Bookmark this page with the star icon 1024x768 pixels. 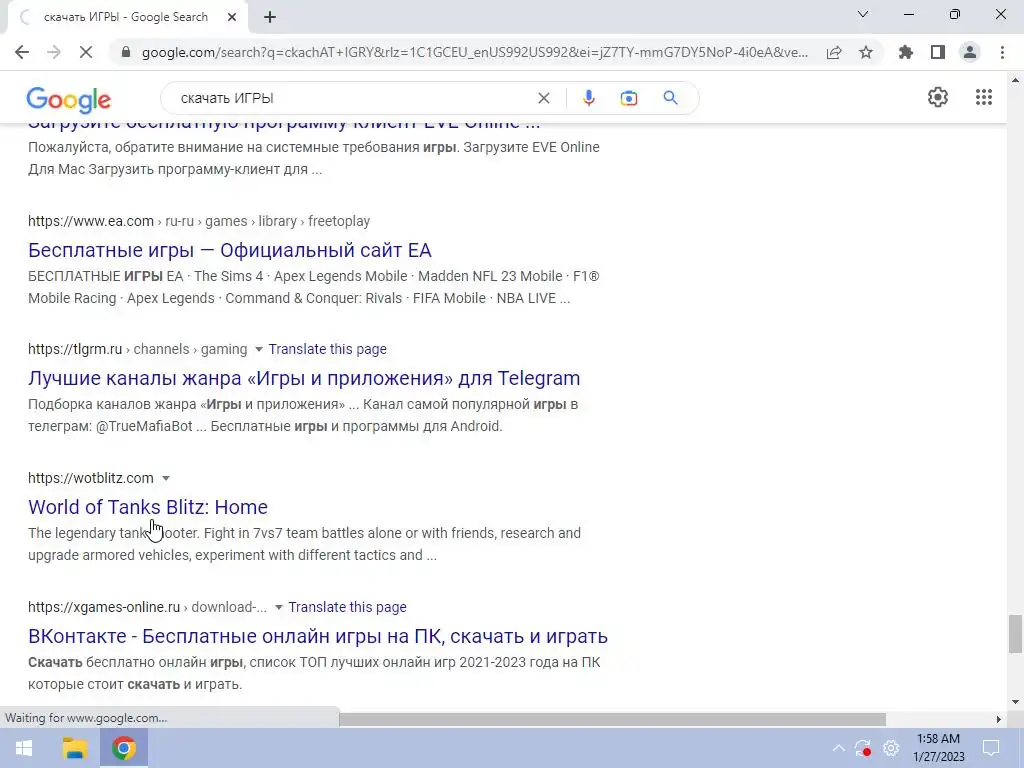tap(866, 52)
